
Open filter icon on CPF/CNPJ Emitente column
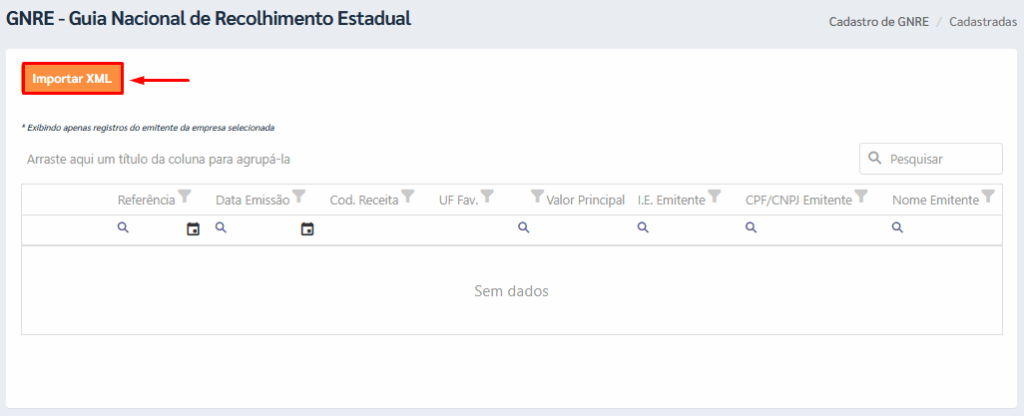tap(861, 195)
